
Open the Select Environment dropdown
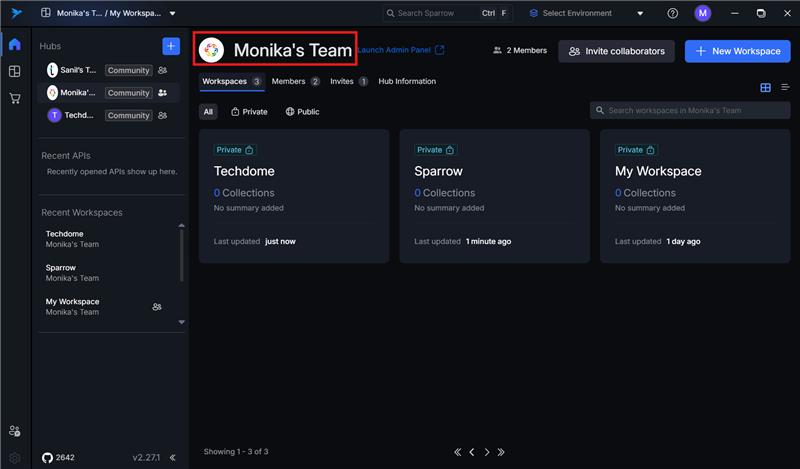tap(587, 13)
